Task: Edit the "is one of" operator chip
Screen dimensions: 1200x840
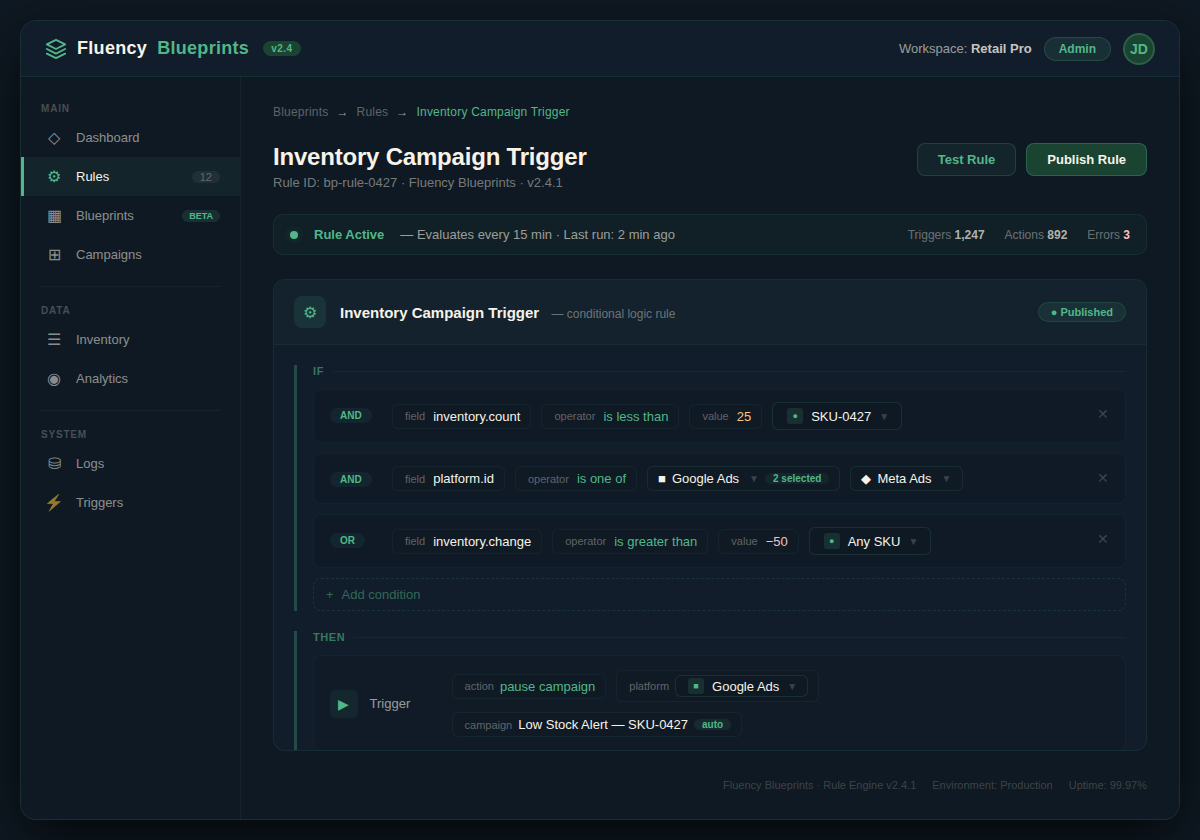Action: pos(576,479)
